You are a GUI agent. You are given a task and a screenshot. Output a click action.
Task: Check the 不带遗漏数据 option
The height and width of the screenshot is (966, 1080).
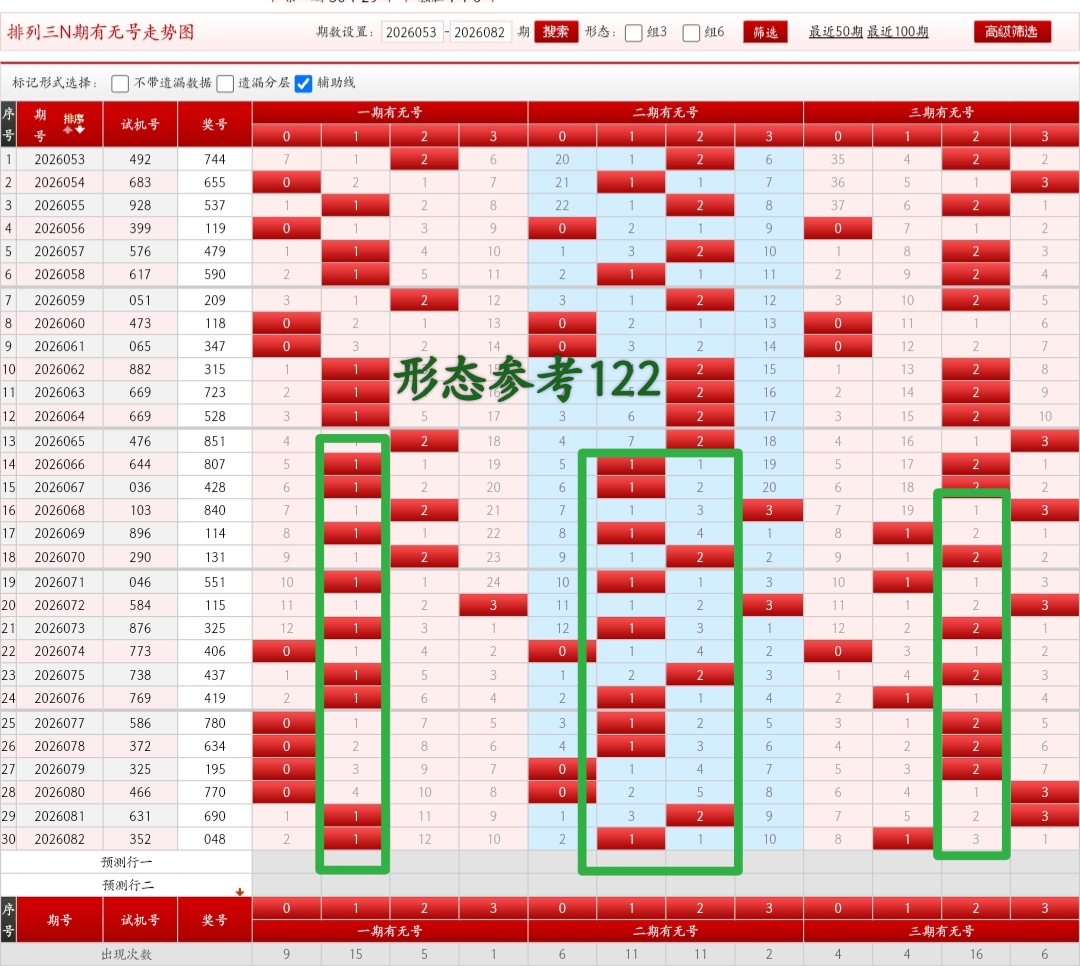click(x=122, y=83)
